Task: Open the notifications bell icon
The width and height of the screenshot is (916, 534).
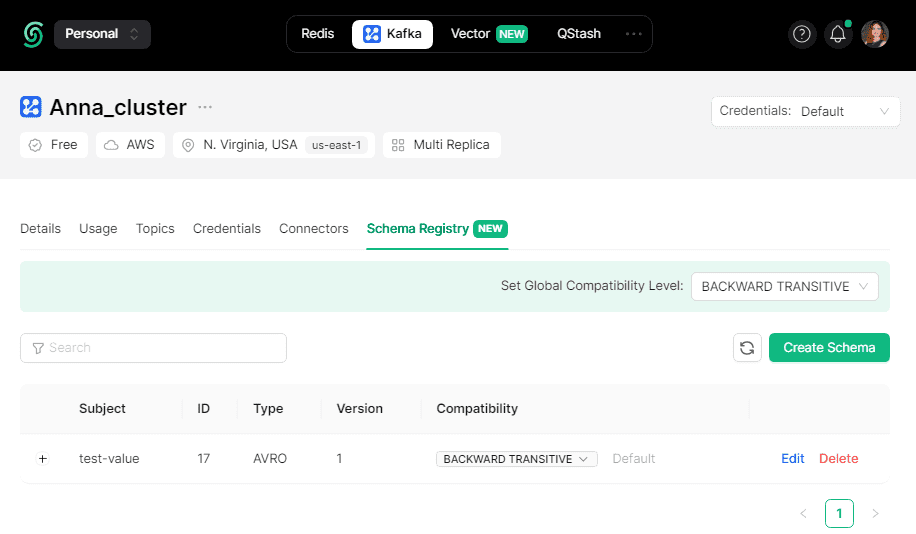Action: click(838, 34)
